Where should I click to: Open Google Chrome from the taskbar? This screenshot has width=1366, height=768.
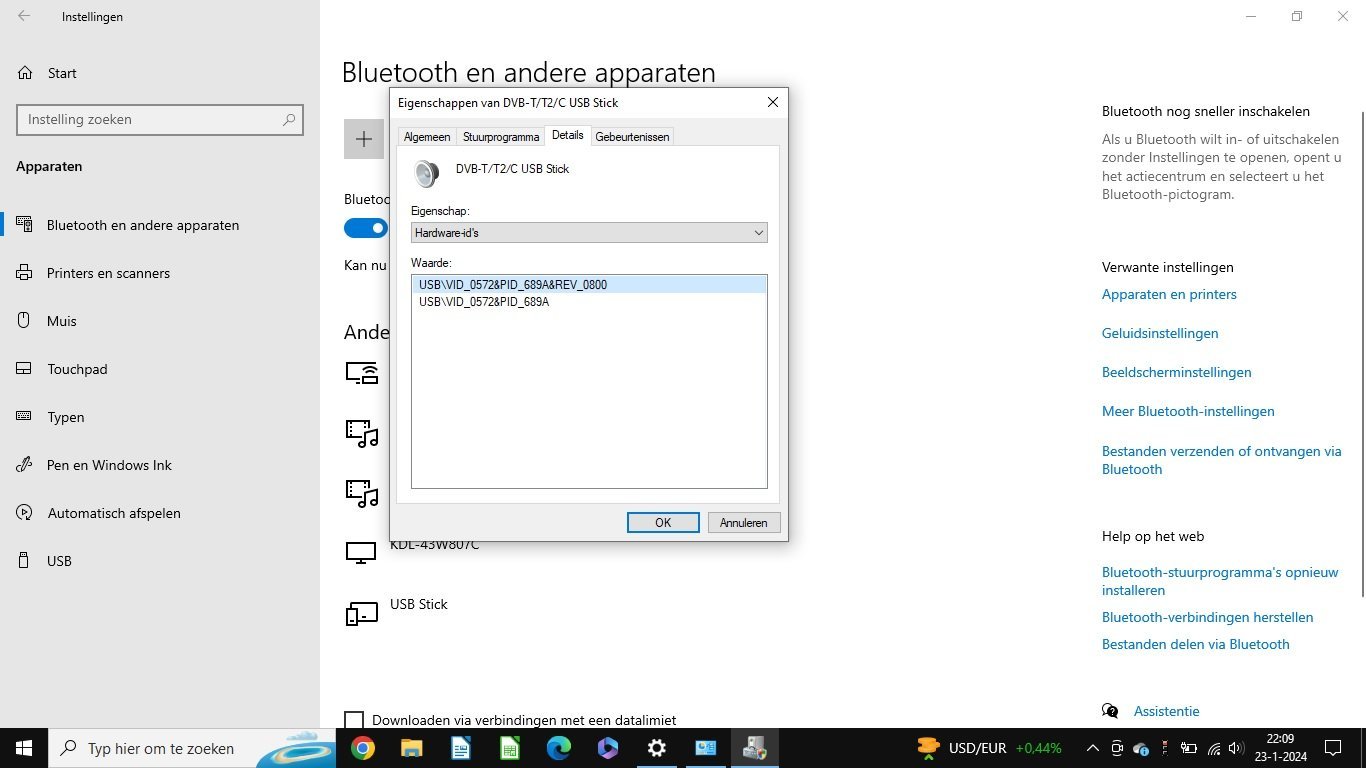coord(363,748)
